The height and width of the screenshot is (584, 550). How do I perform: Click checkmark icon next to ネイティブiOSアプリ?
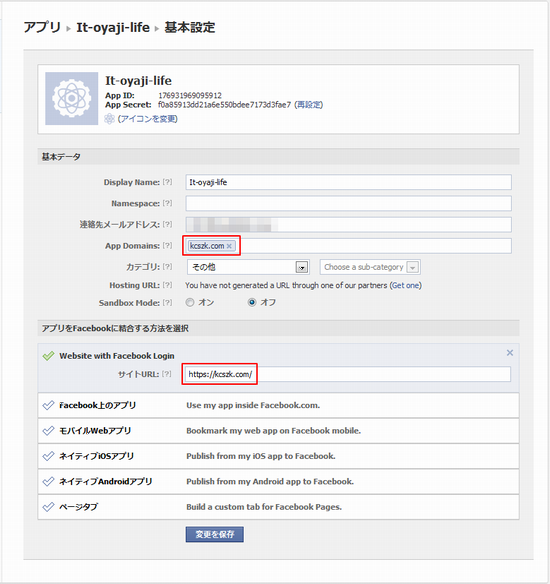[48, 456]
